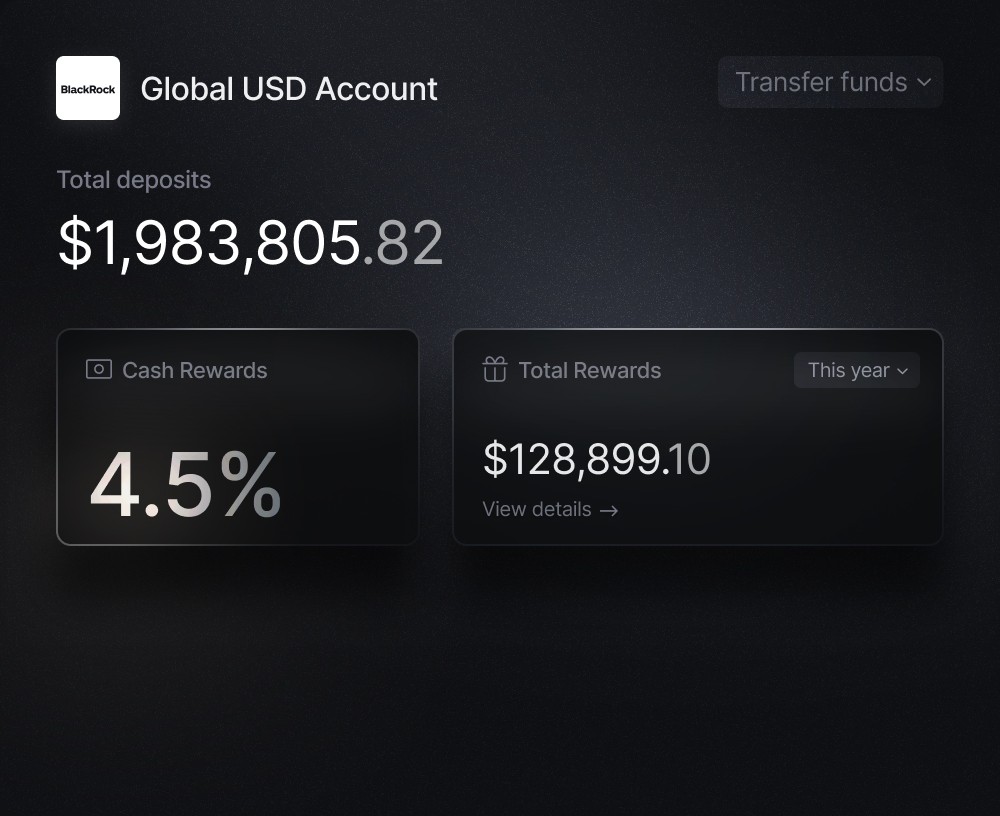
Task: Click the Cash Rewards heading
Action: (194, 370)
